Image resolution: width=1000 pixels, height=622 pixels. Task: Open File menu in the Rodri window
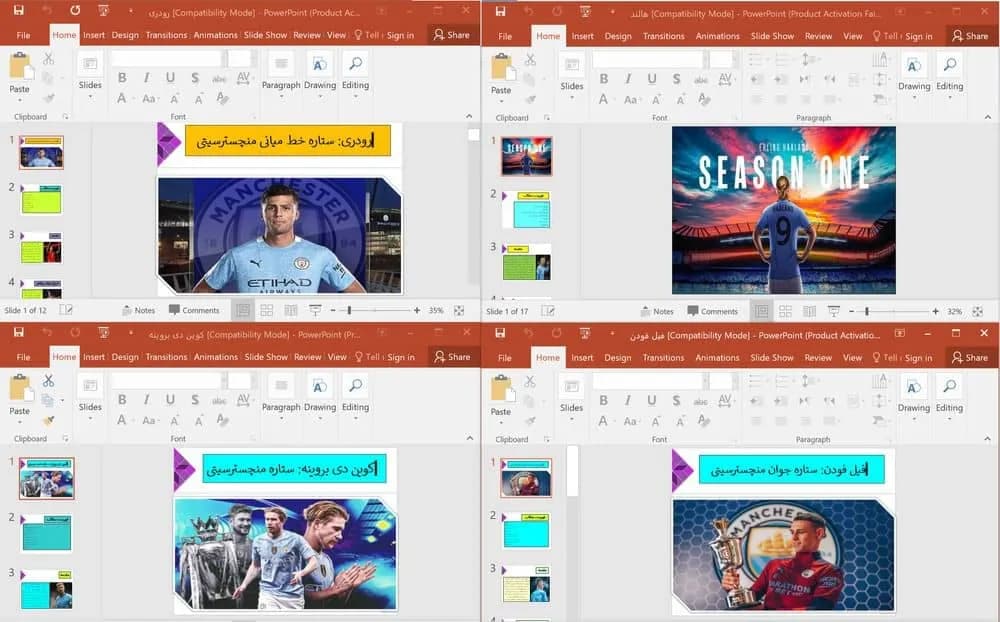(24, 35)
